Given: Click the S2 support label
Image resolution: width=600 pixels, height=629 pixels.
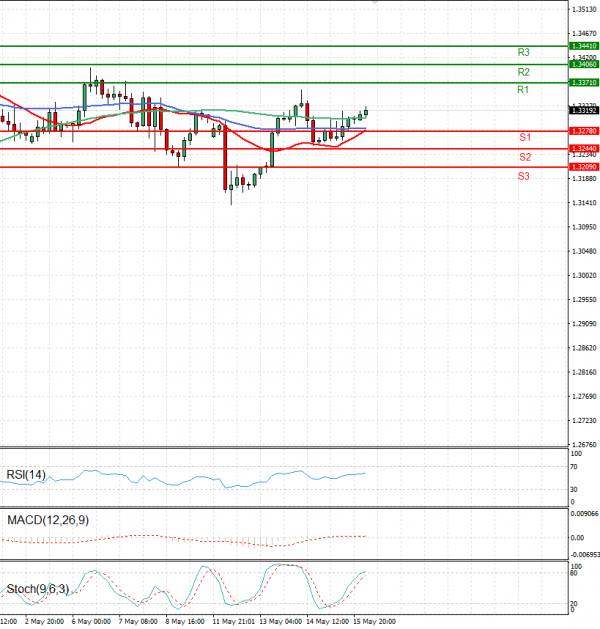Looking at the screenshot, I should pos(525,157).
